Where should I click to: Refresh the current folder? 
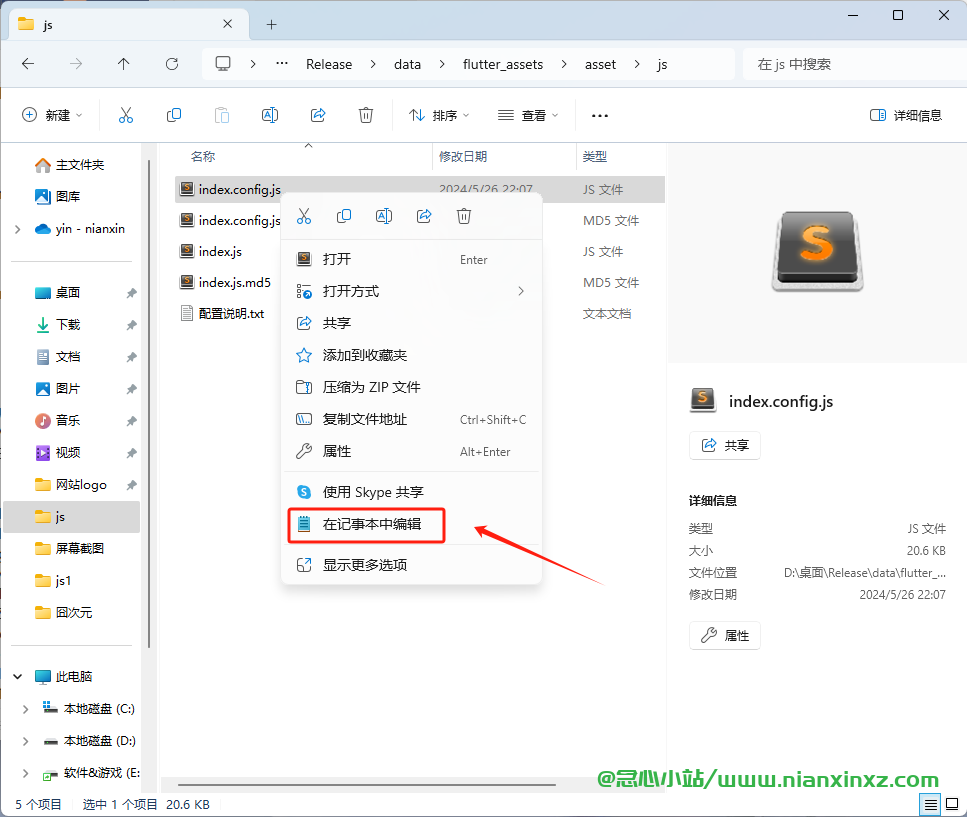(x=172, y=64)
